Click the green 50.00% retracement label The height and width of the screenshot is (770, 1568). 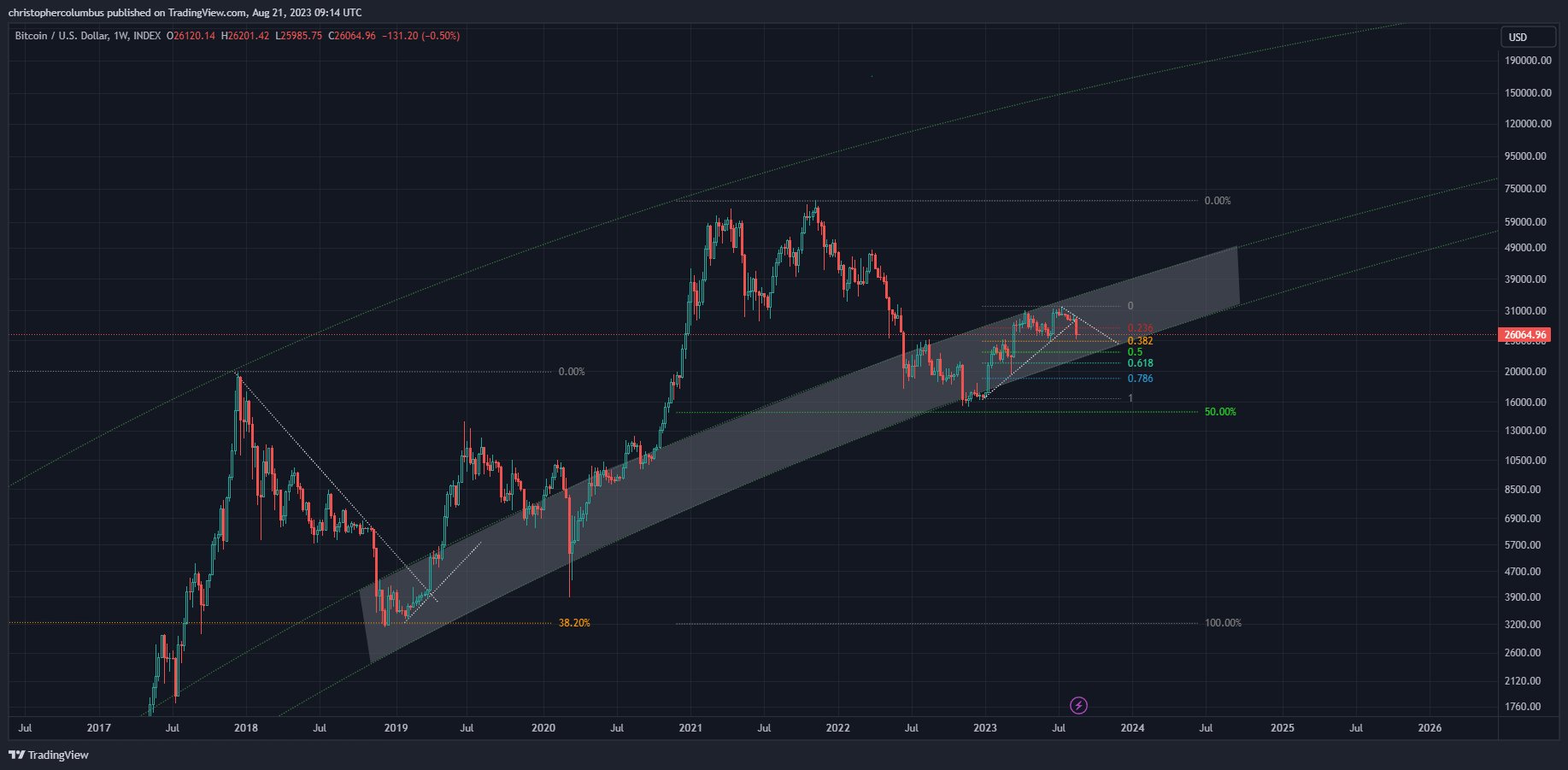[1220, 412]
